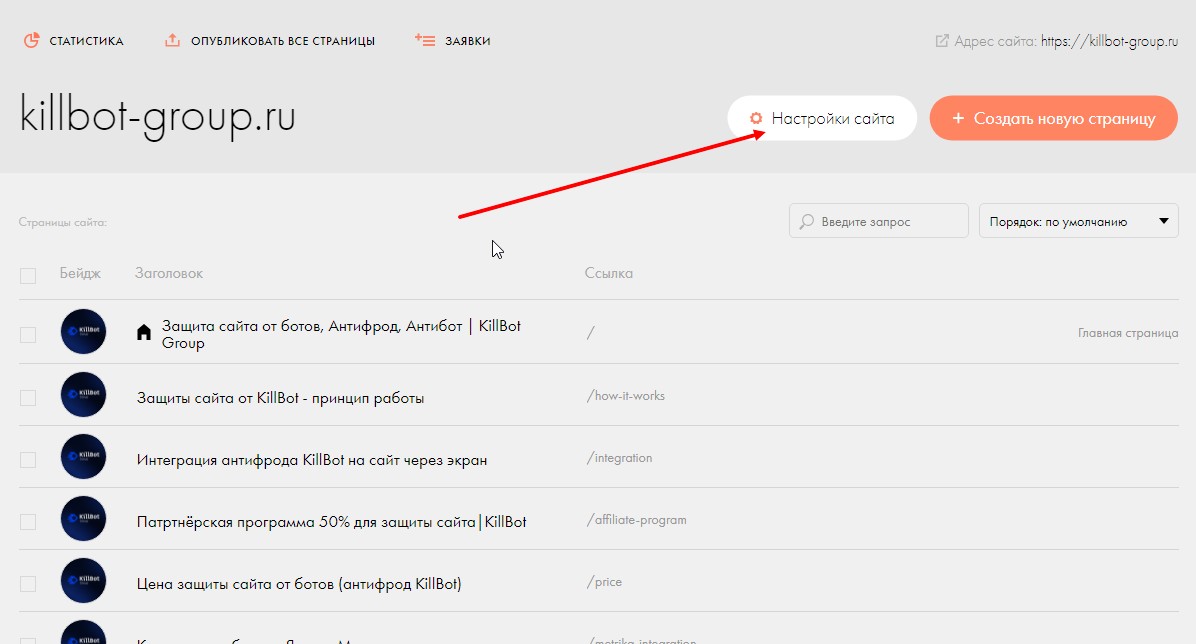
Task: Open page Патртнёрская программа 50%
Action: (332, 522)
